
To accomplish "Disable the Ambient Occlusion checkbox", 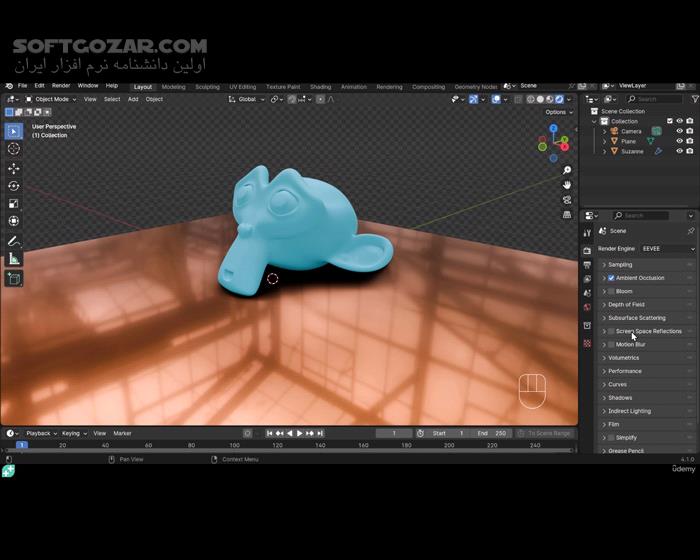I will (x=611, y=278).
